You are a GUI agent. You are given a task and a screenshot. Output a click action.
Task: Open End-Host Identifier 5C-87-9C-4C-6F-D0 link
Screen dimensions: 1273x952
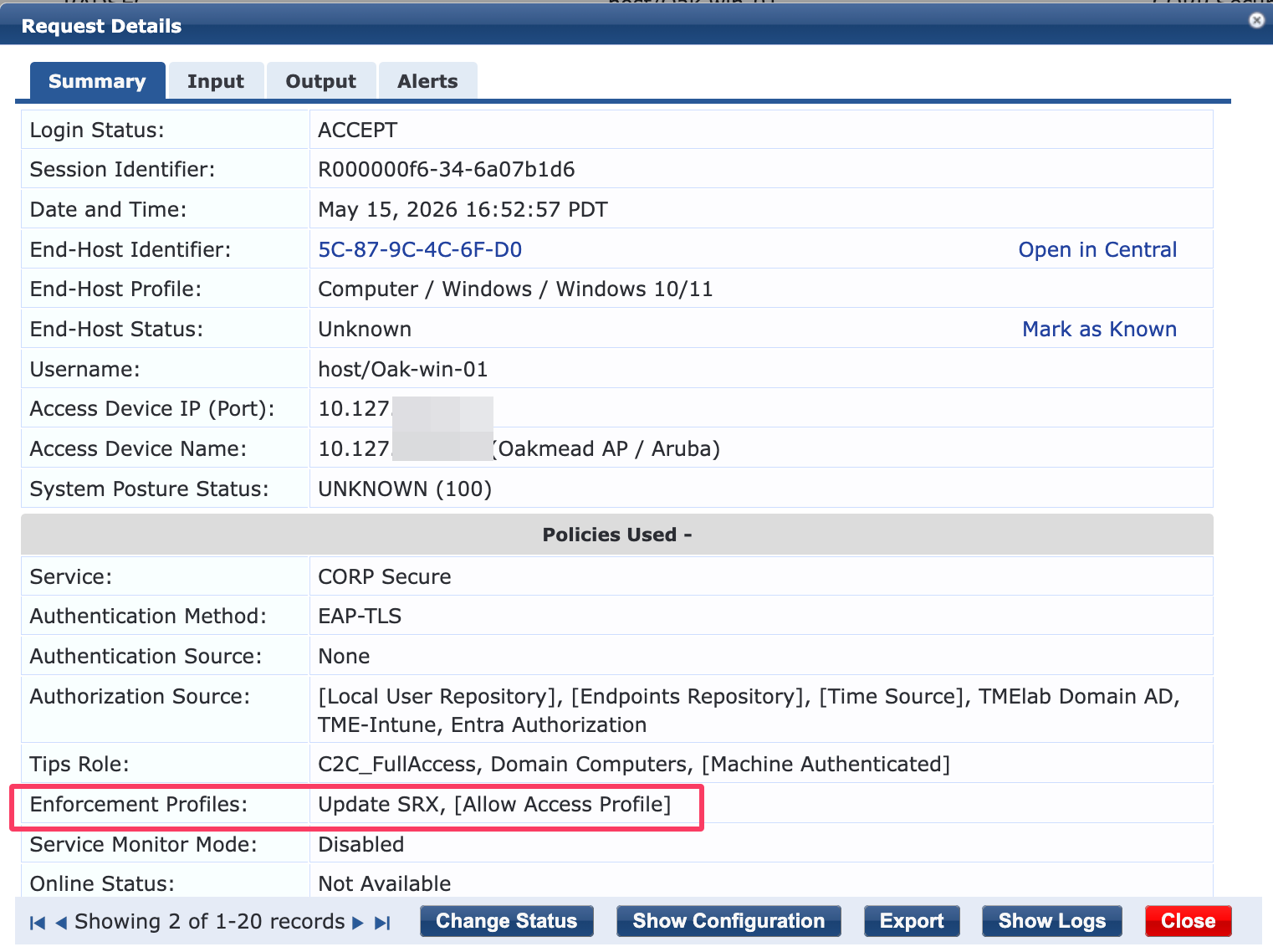(420, 249)
